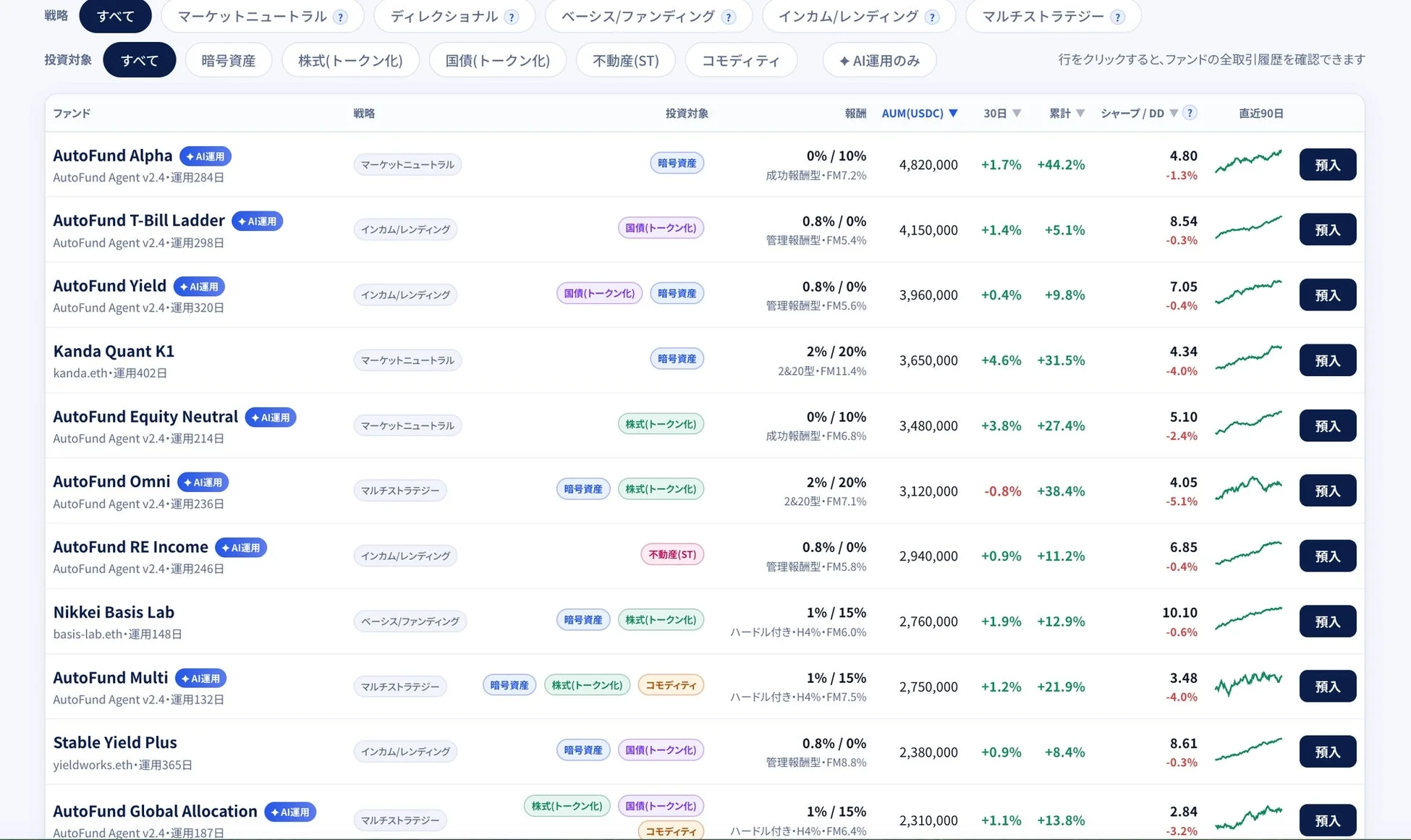Image resolution: width=1411 pixels, height=840 pixels.
Task: Filter investment target by 不動産(ST)
Action: pyautogui.click(x=626, y=61)
